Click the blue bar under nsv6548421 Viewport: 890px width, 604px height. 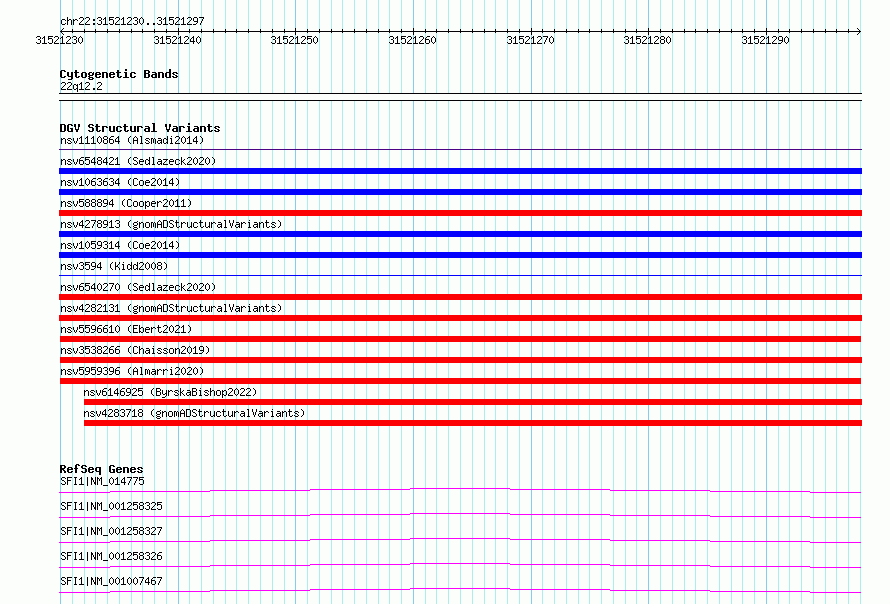[460, 171]
